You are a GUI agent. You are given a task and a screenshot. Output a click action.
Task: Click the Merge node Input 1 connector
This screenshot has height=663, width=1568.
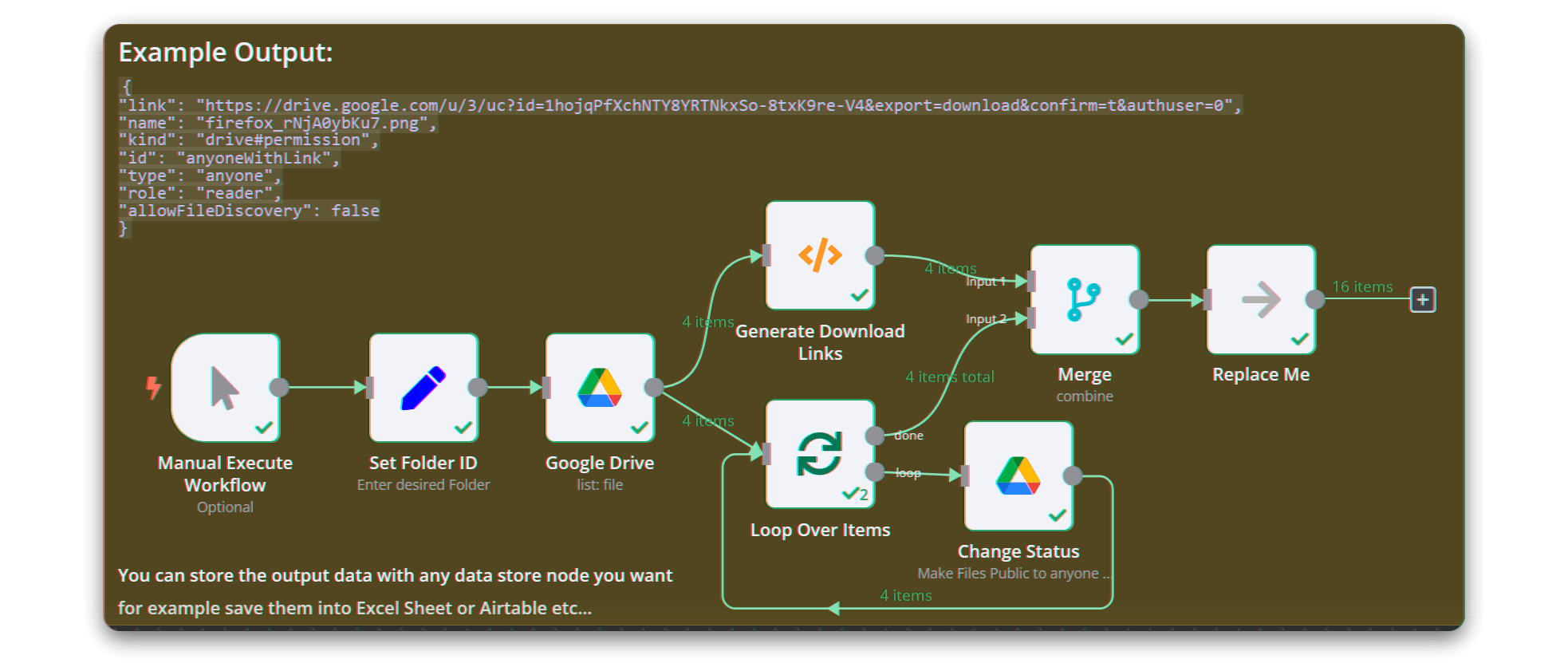click(x=1031, y=281)
